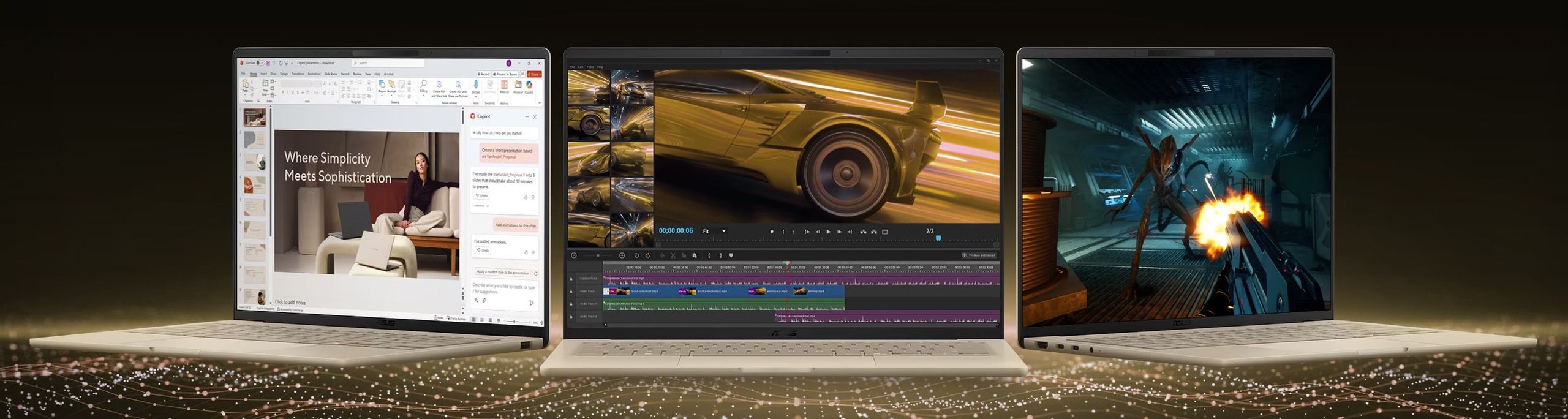
Task: Click Create PDF and Share link icon
Action: (439, 86)
